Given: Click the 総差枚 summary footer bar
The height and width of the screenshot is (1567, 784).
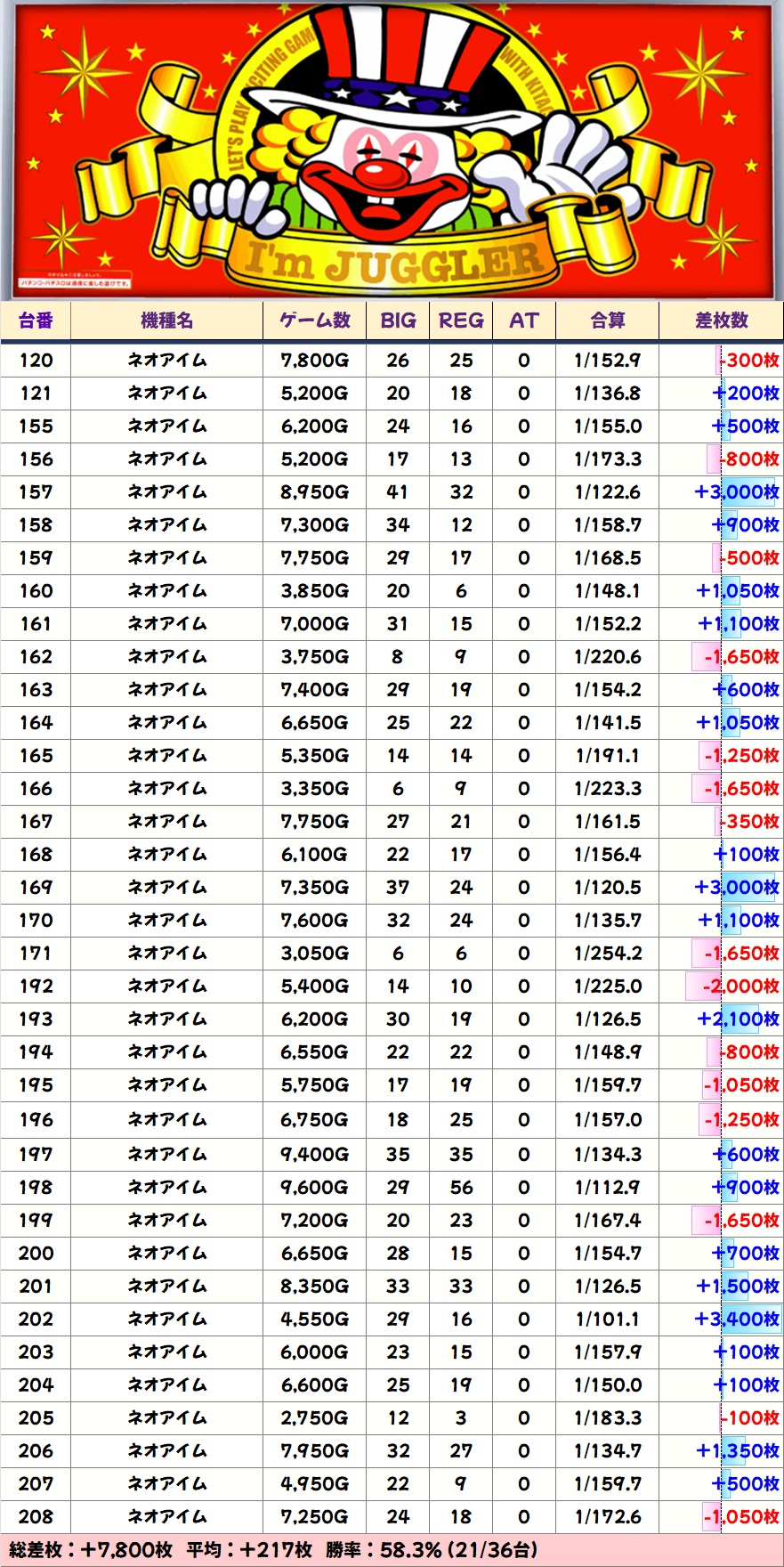Looking at the screenshot, I should [x=392, y=1550].
